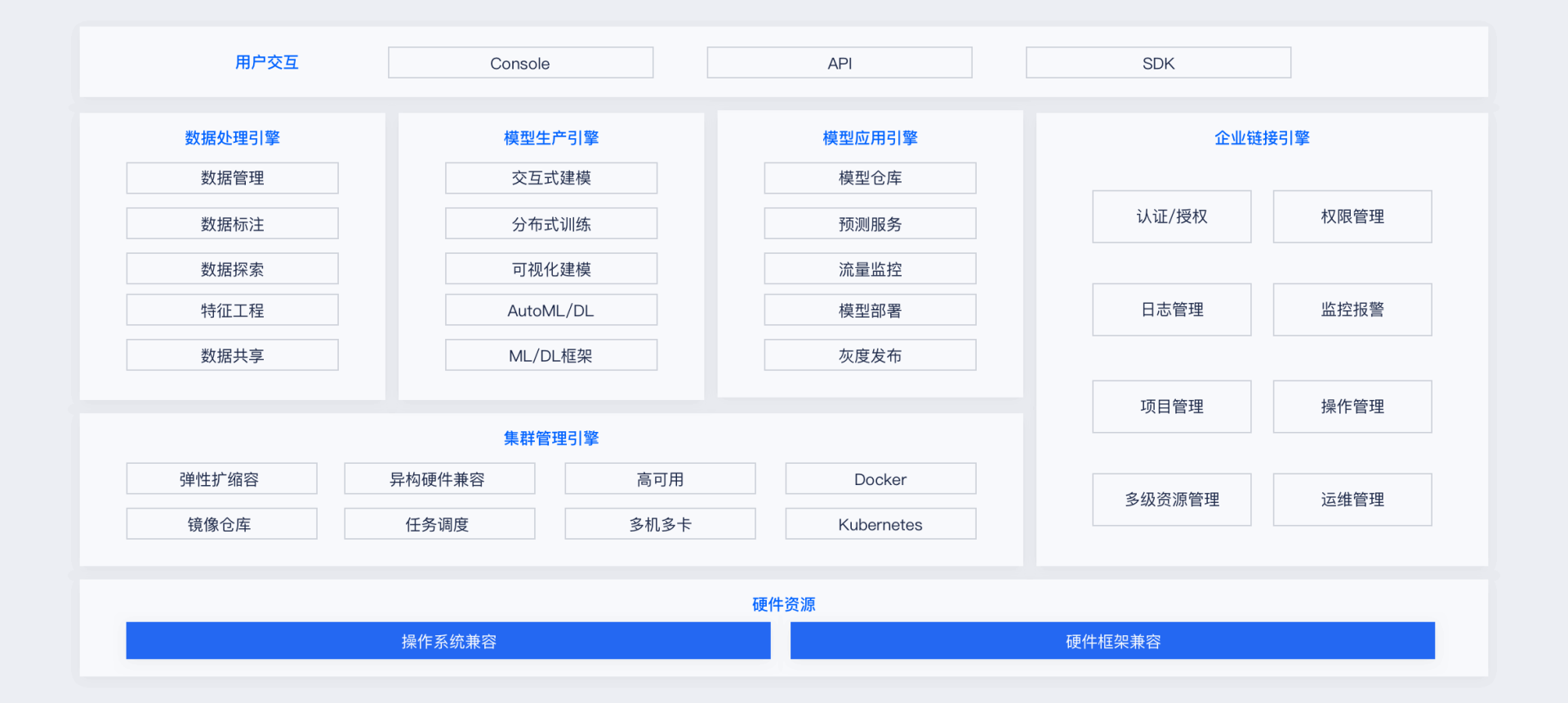Select the blue 硬件框架兼容 bar
This screenshot has width=1568, height=703.
(1112, 641)
